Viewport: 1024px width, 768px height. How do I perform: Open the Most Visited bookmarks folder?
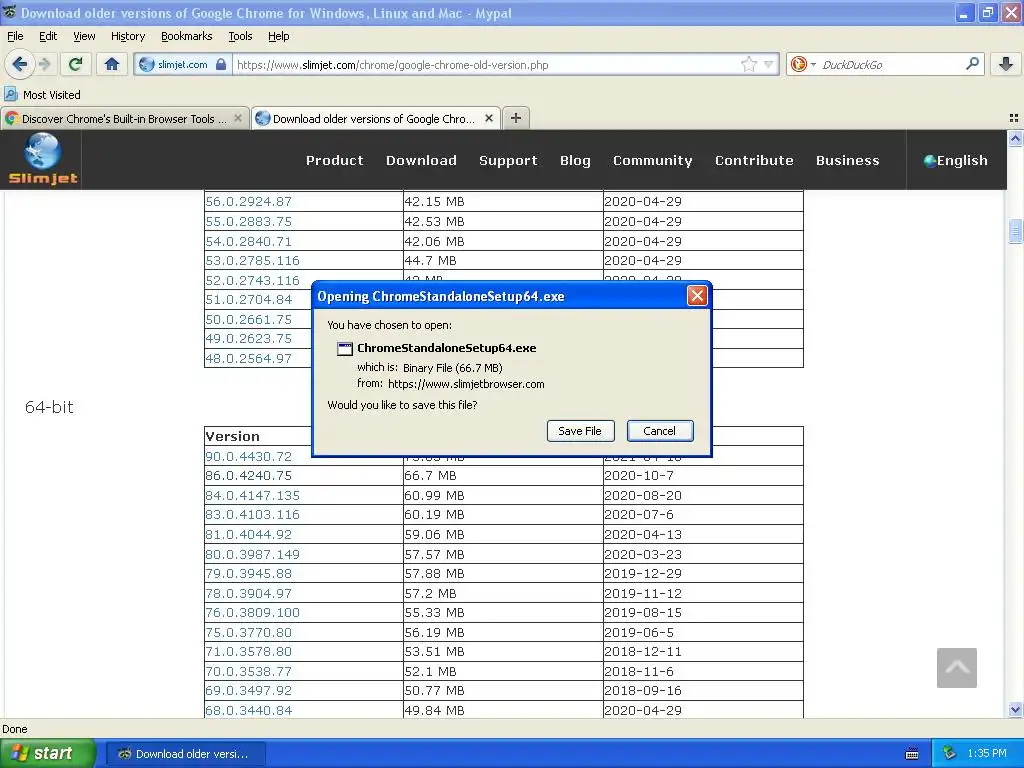coord(42,95)
